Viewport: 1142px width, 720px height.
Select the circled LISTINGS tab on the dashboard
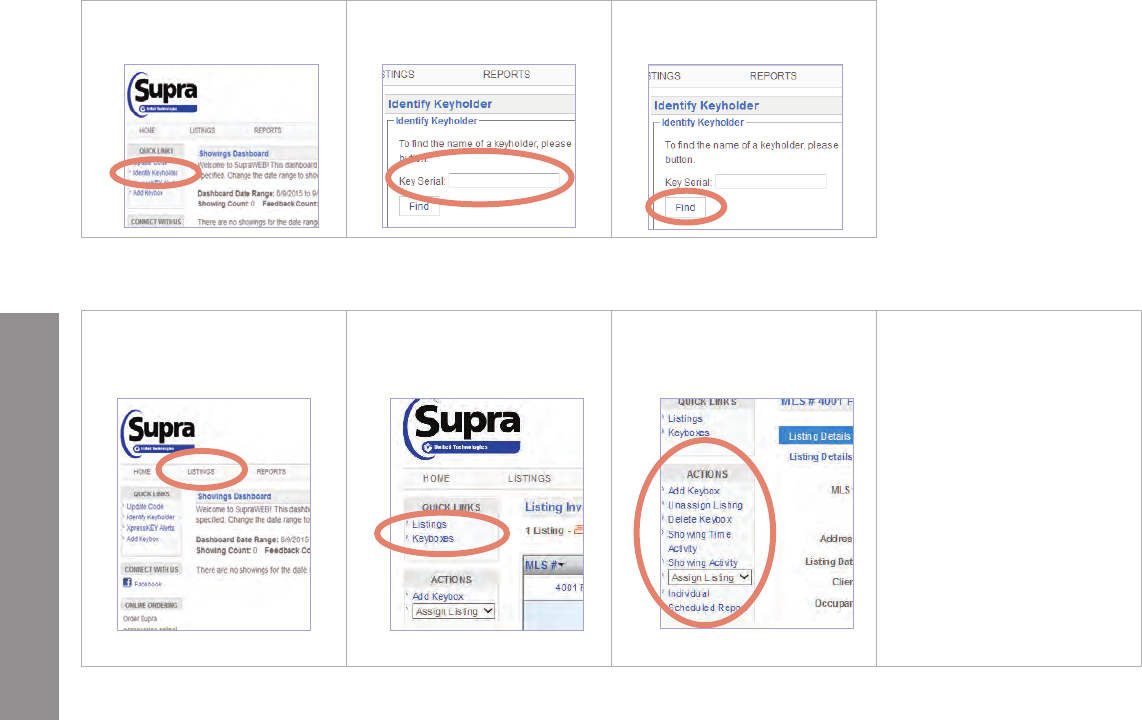click(x=200, y=472)
